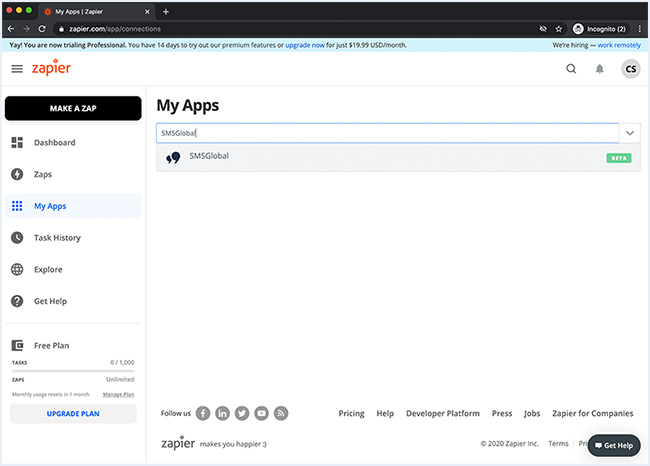
Task: Open the Manage Plan link
Action: coord(119,394)
